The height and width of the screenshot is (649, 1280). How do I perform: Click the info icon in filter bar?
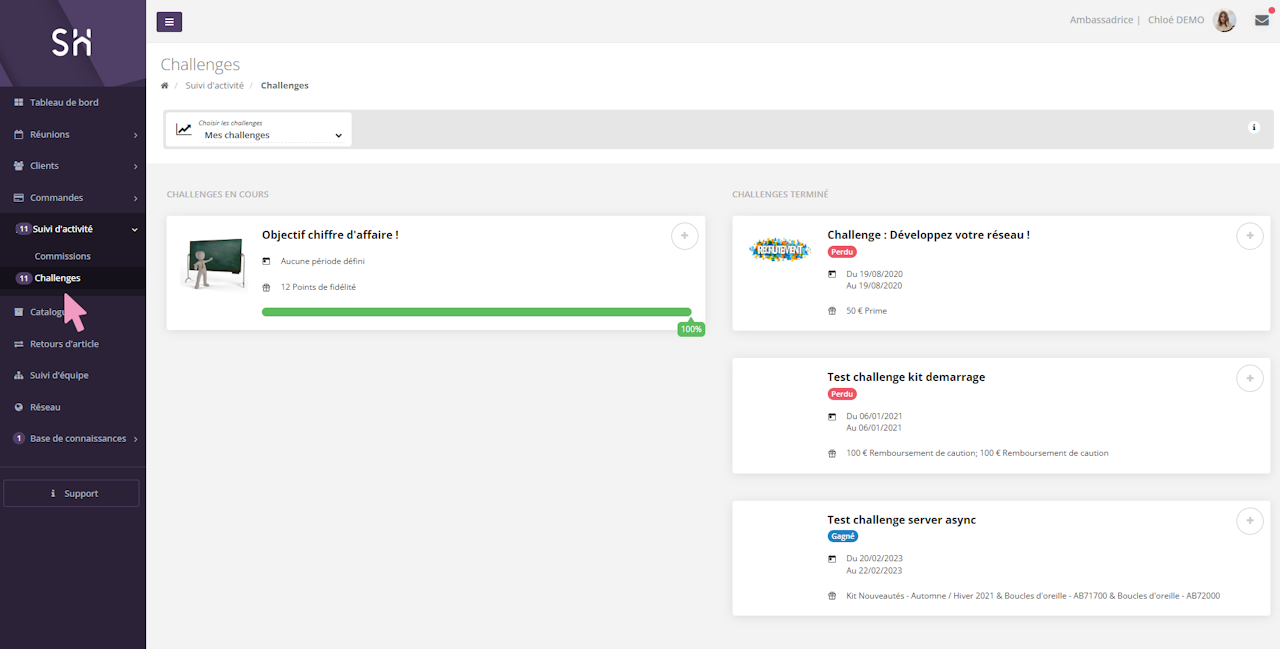(x=1254, y=127)
